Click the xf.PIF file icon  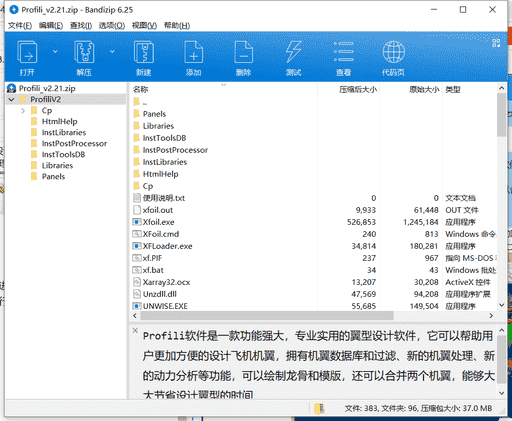click(x=137, y=258)
